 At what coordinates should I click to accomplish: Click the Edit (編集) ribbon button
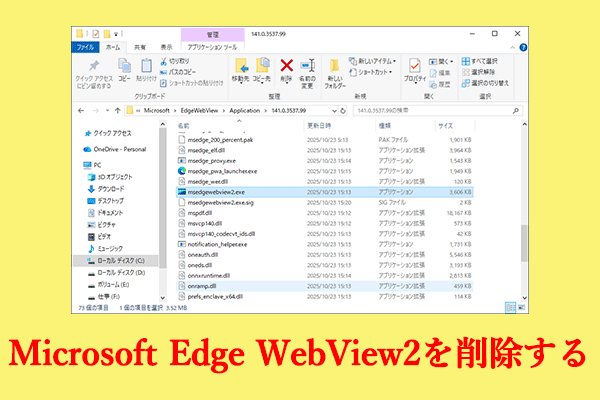pyautogui.click(x=440, y=73)
